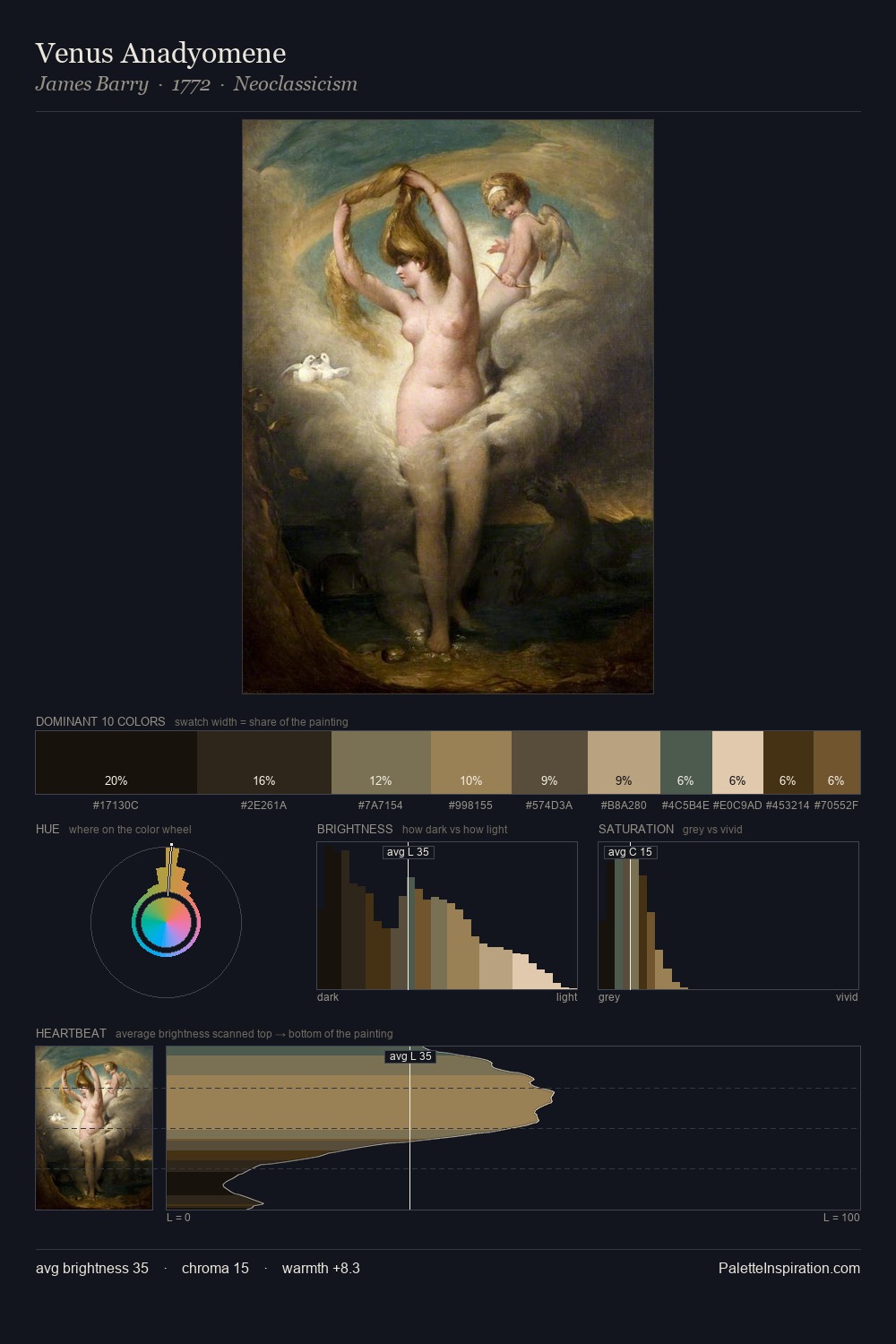The height and width of the screenshot is (1344, 896).
Task: Click 'chroma 15' in the footer
Action: click(x=215, y=1268)
